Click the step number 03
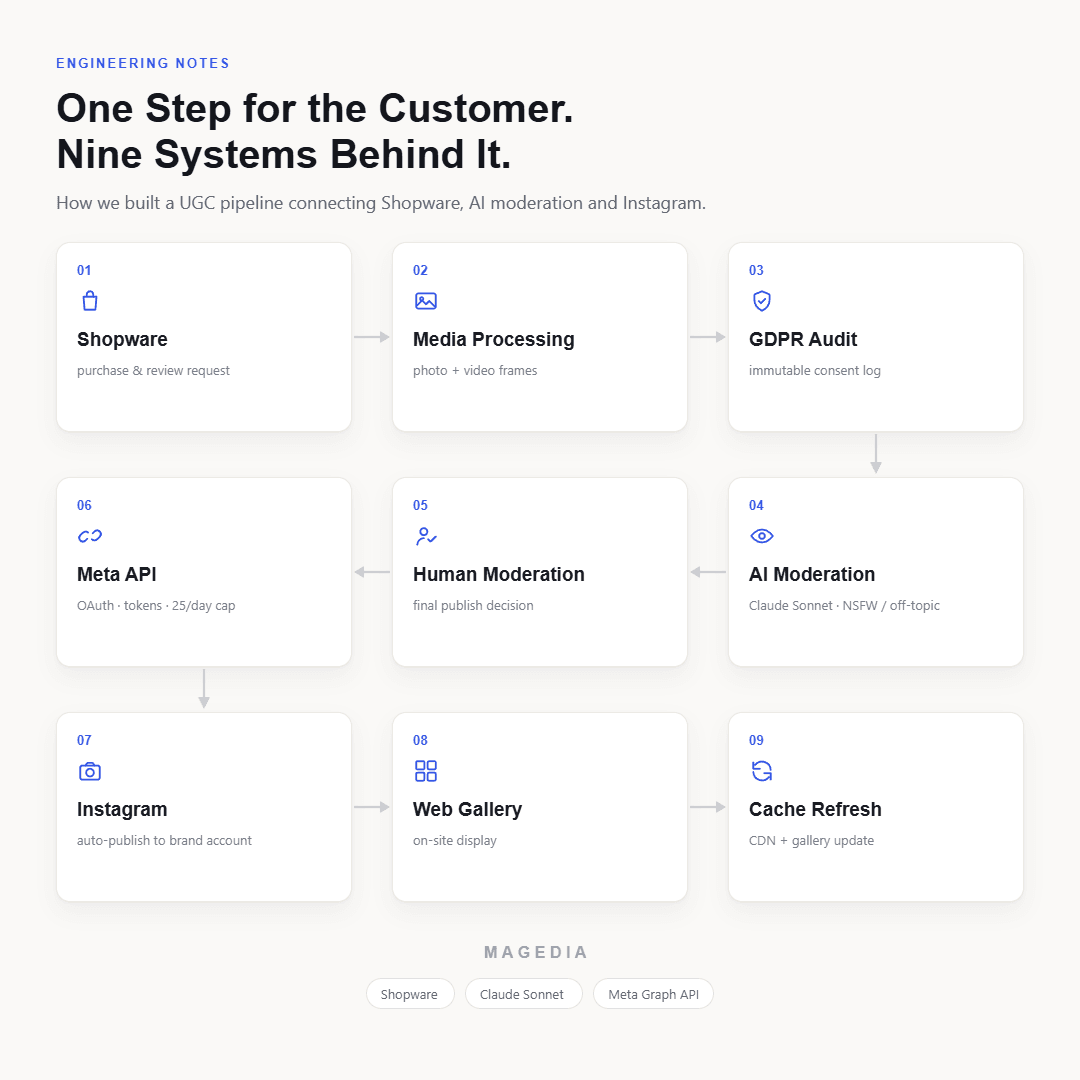Screen dimensions: 1080x1080 point(756,270)
